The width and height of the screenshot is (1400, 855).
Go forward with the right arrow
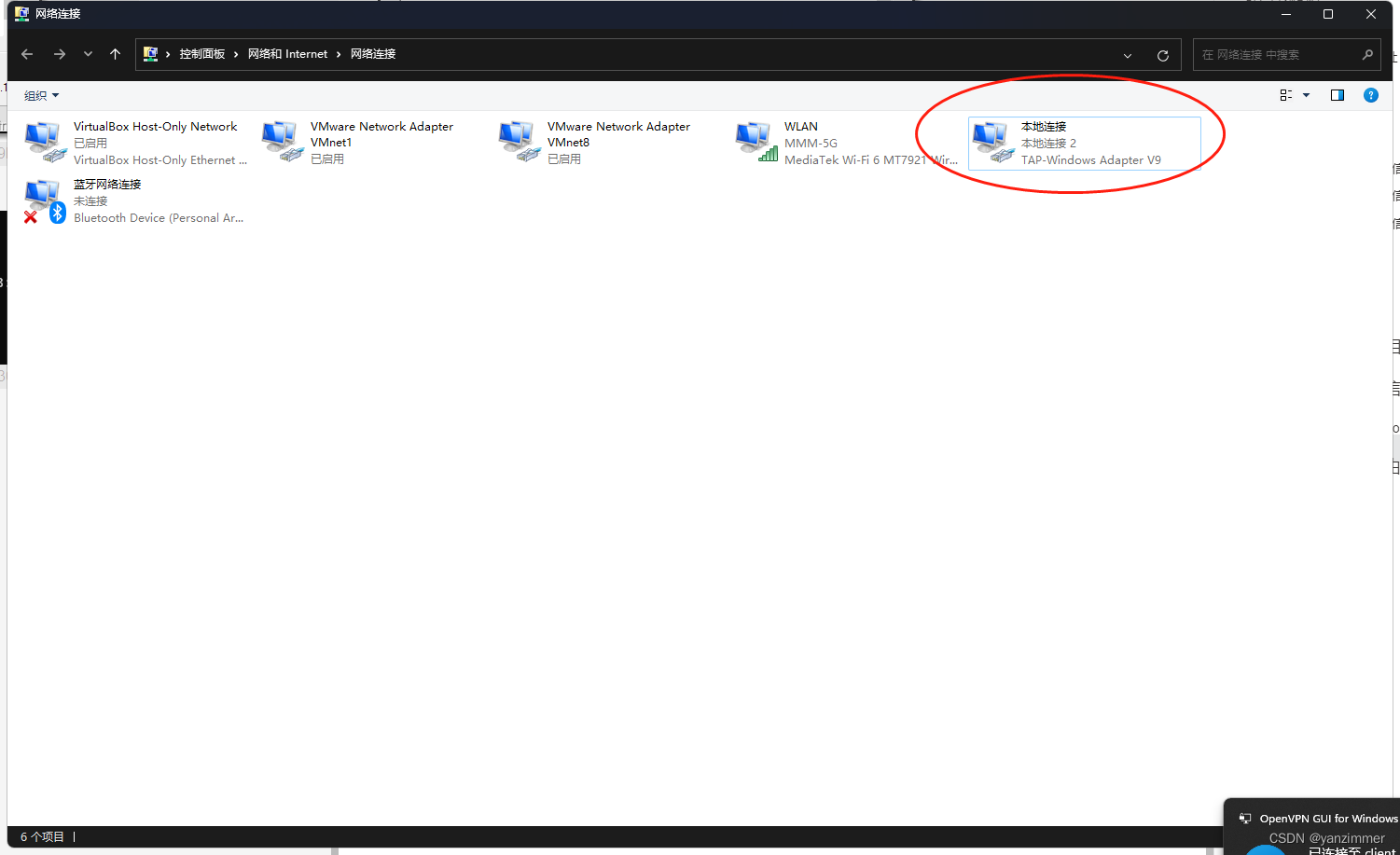pos(60,54)
